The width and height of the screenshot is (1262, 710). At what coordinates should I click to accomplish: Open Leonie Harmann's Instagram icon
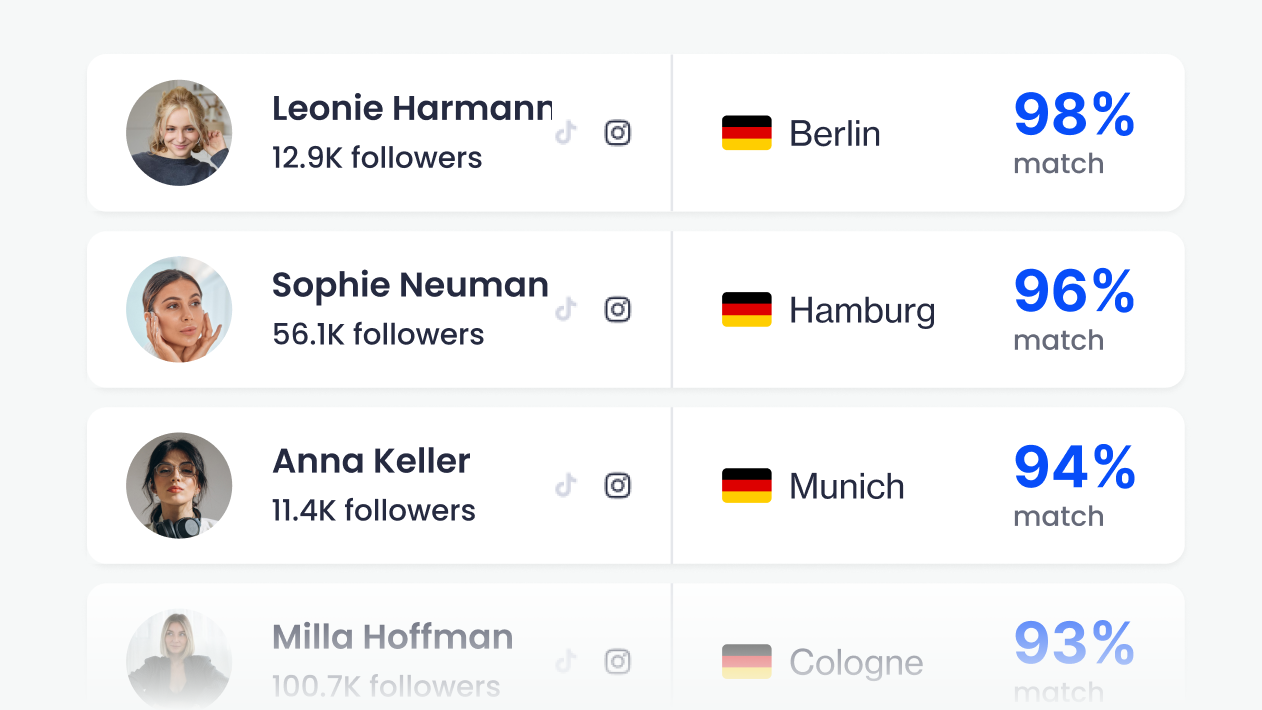pyautogui.click(x=618, y=133)
